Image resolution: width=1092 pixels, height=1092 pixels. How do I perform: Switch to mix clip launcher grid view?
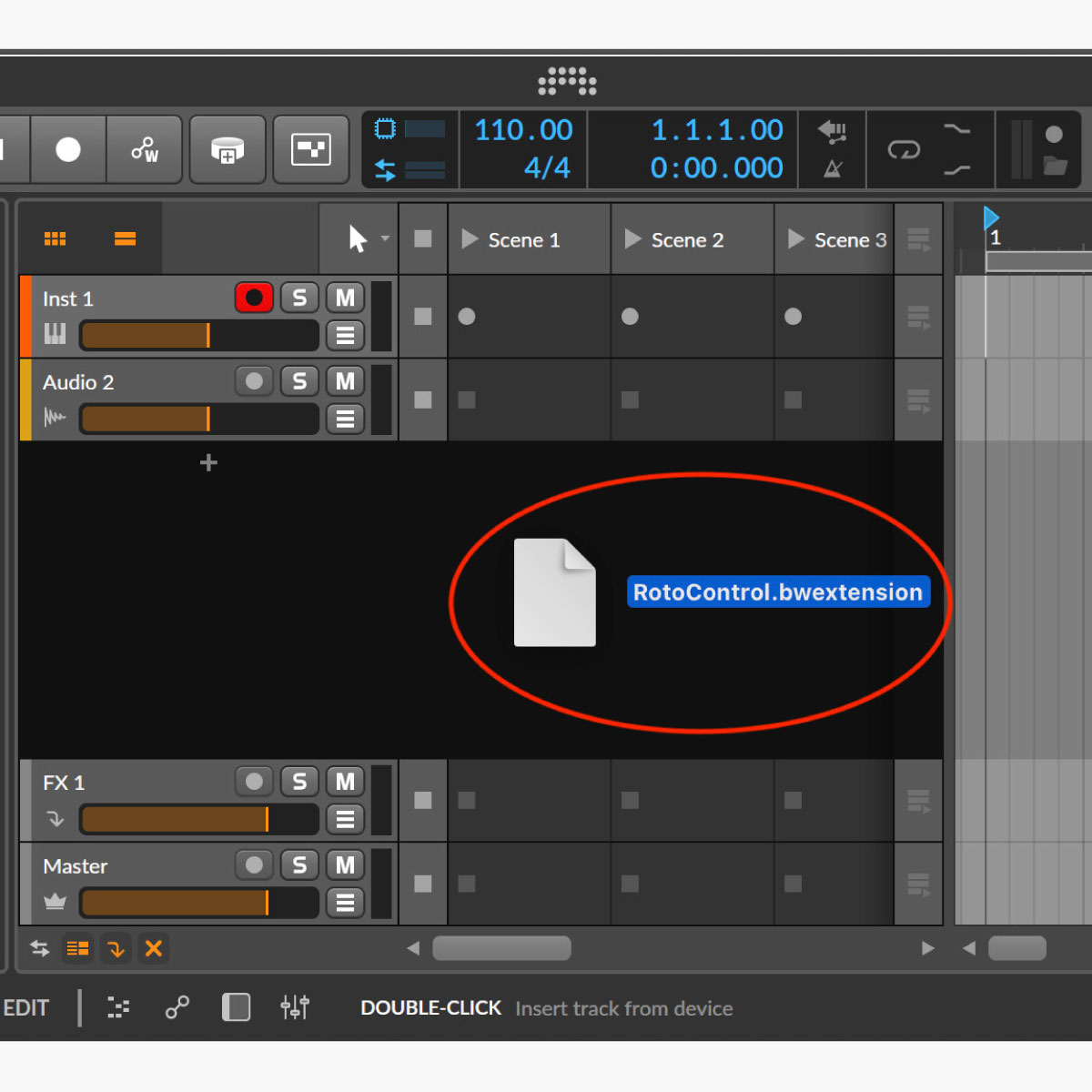coord(55,238)
